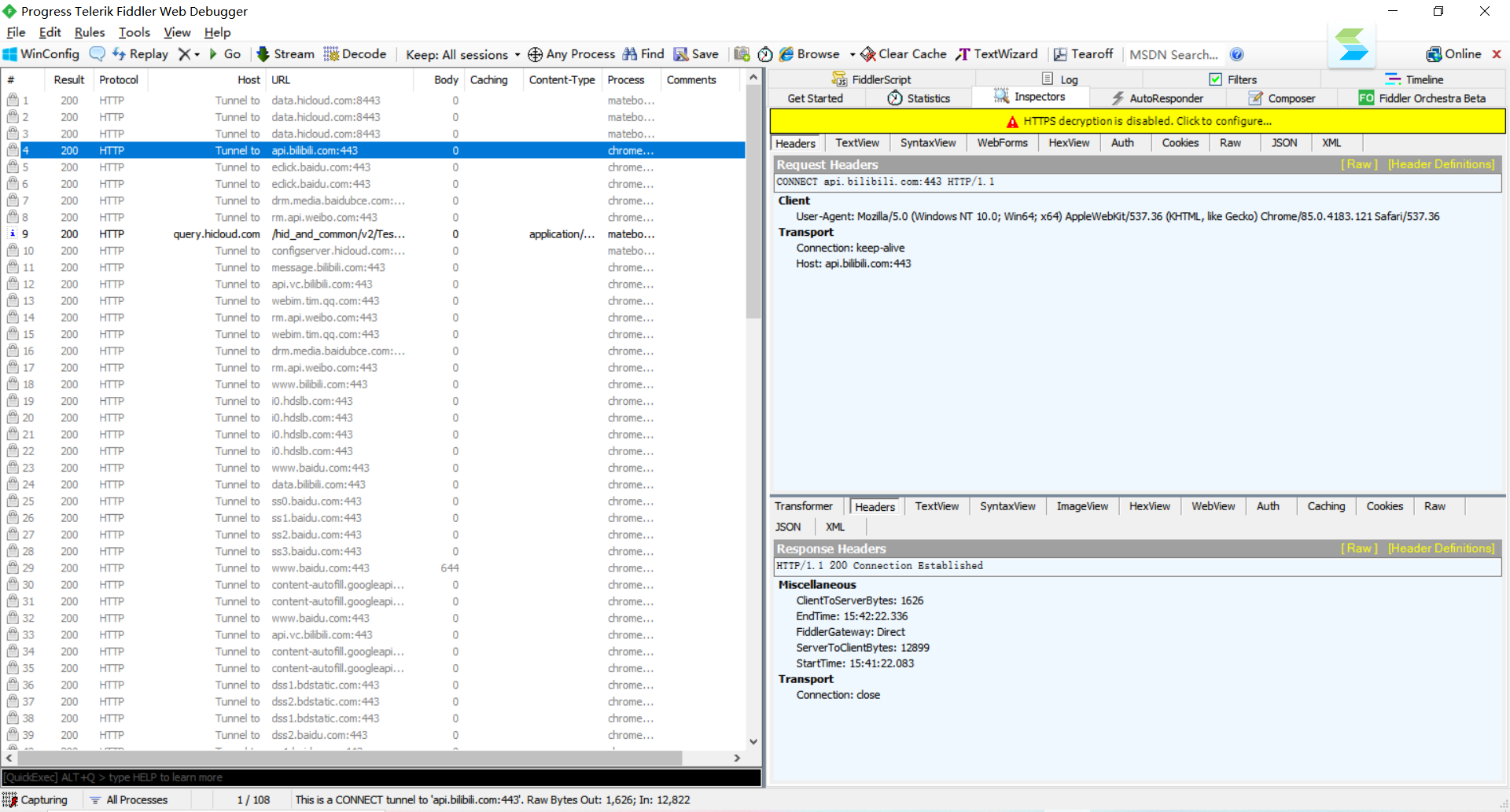Save the sessions with Save button
This screenshot has width=1510, height=812.
(696, 54)
